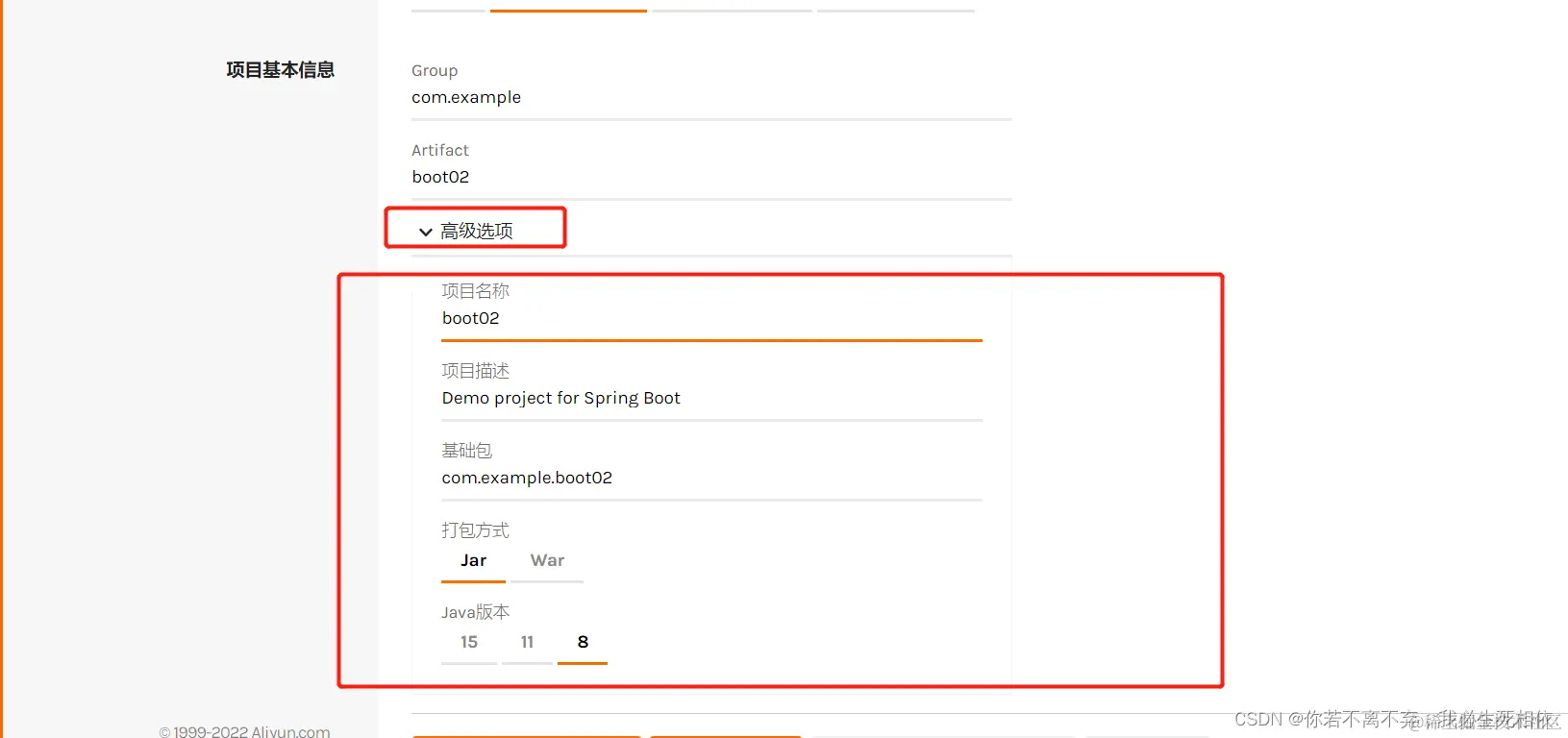Click the Artifact input showing boot02

[x=711, y=178]
